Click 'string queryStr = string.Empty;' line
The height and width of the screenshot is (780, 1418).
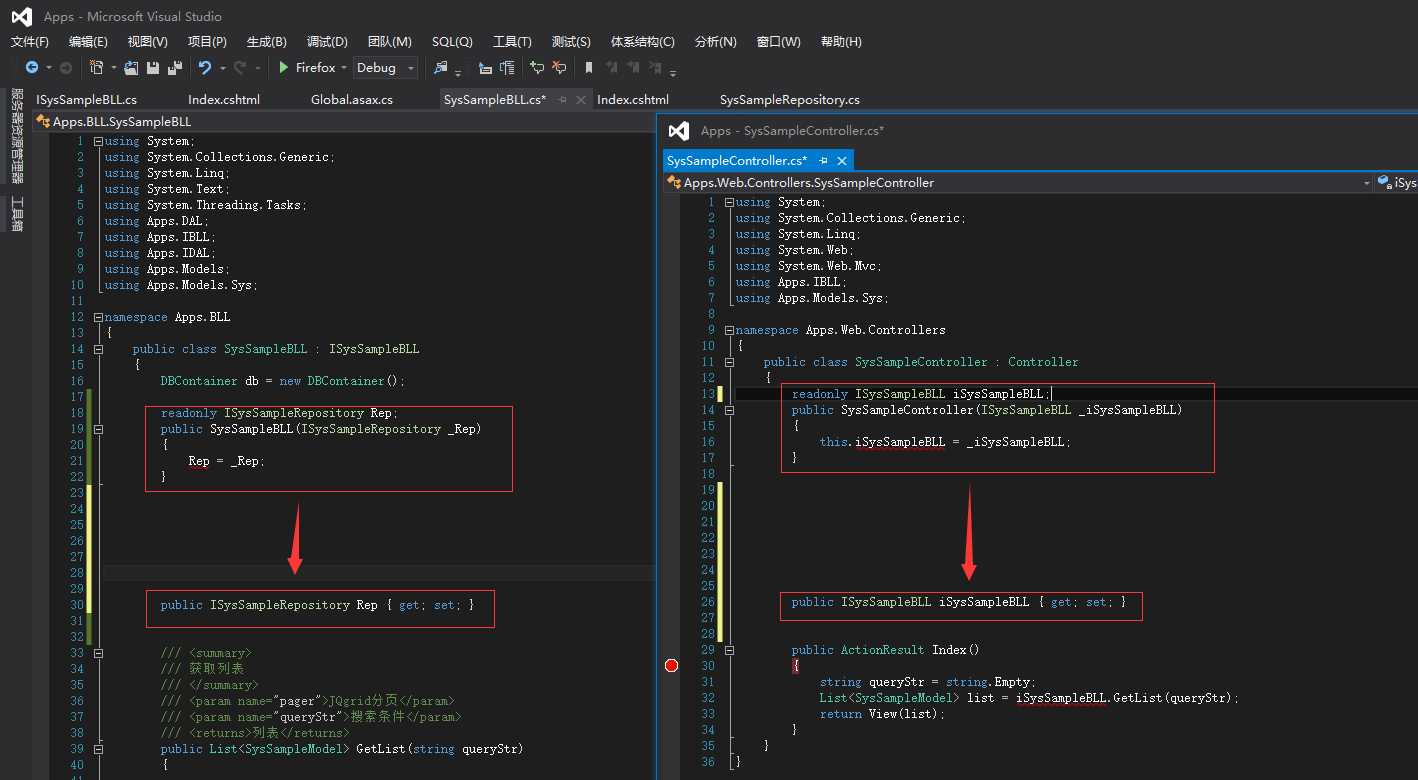pos(927,682)
